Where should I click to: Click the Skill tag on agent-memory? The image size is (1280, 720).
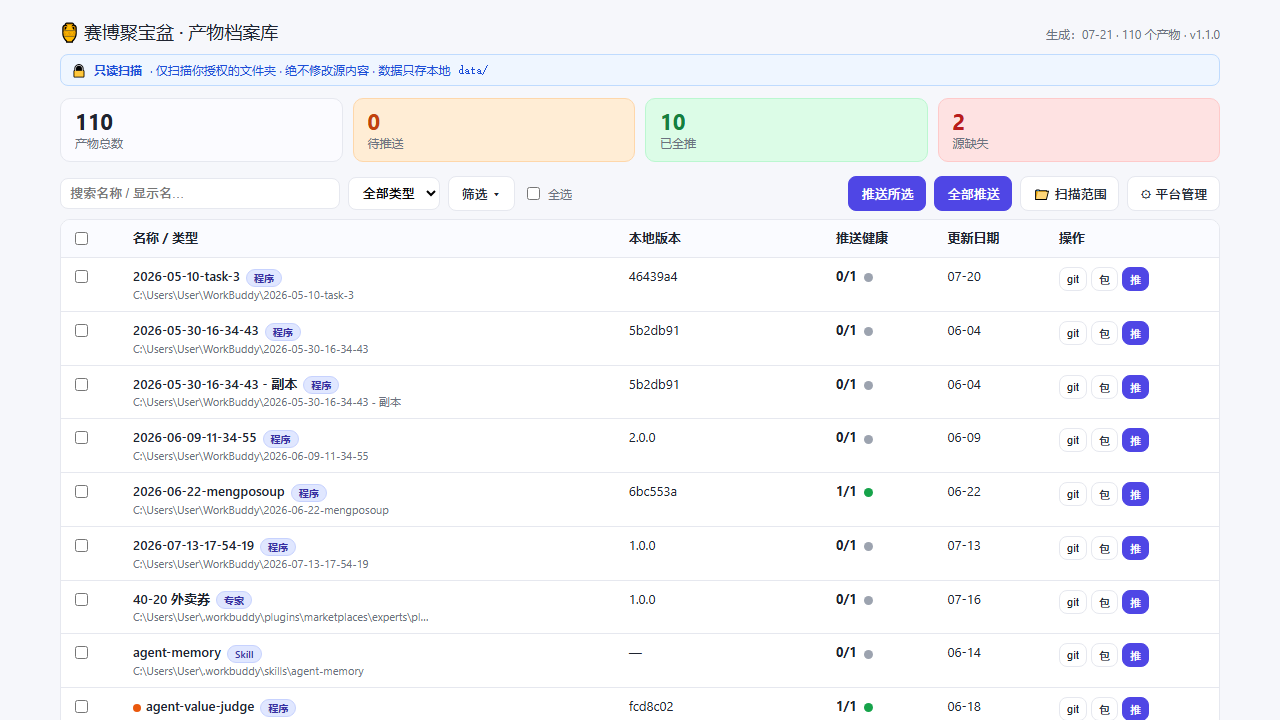click(x=244, y=654)
